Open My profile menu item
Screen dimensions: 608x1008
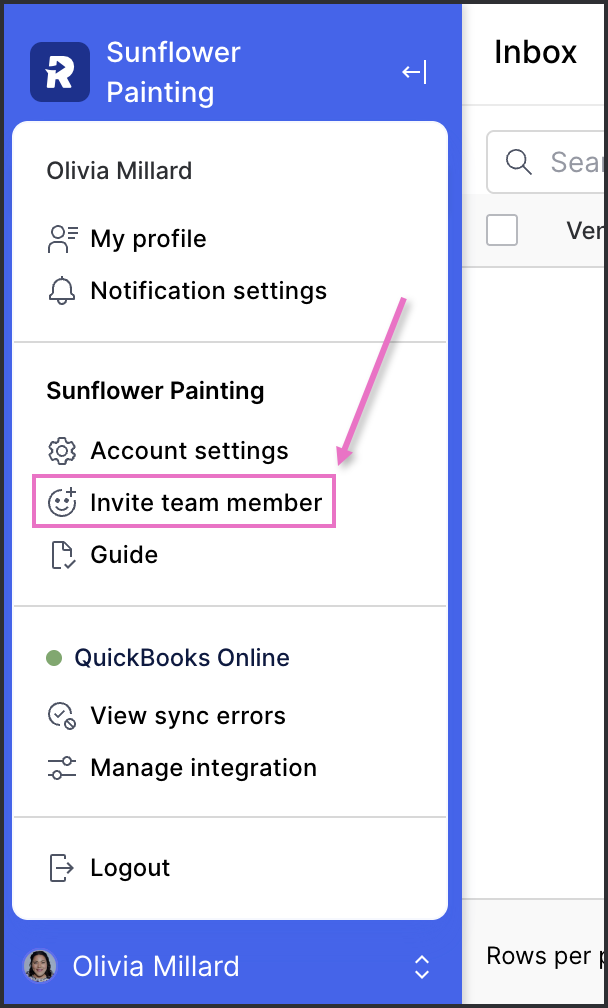148,239
